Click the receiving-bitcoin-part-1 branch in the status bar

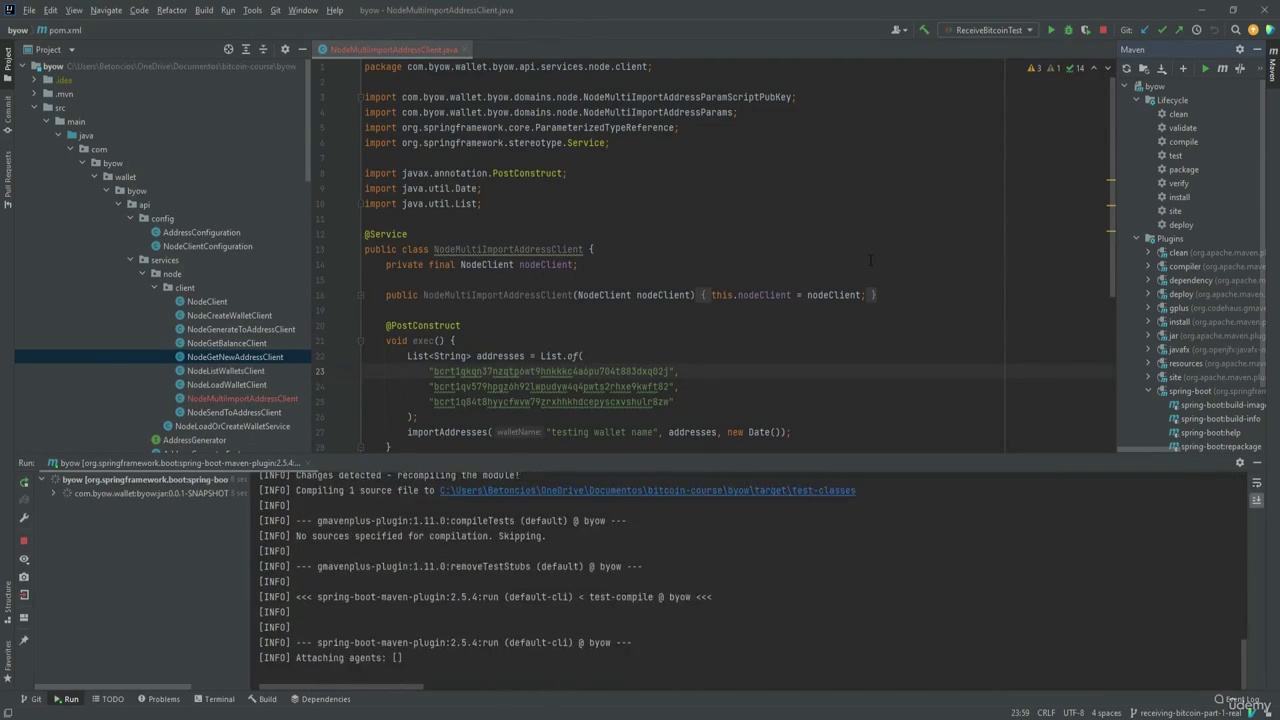(x=1184, y=713)
